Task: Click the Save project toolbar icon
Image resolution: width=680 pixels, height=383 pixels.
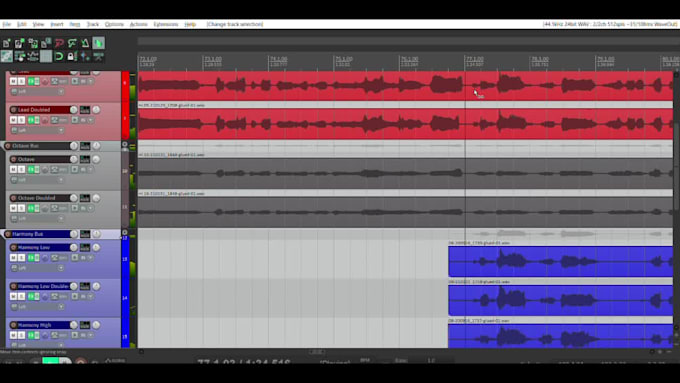Action: 33,43
